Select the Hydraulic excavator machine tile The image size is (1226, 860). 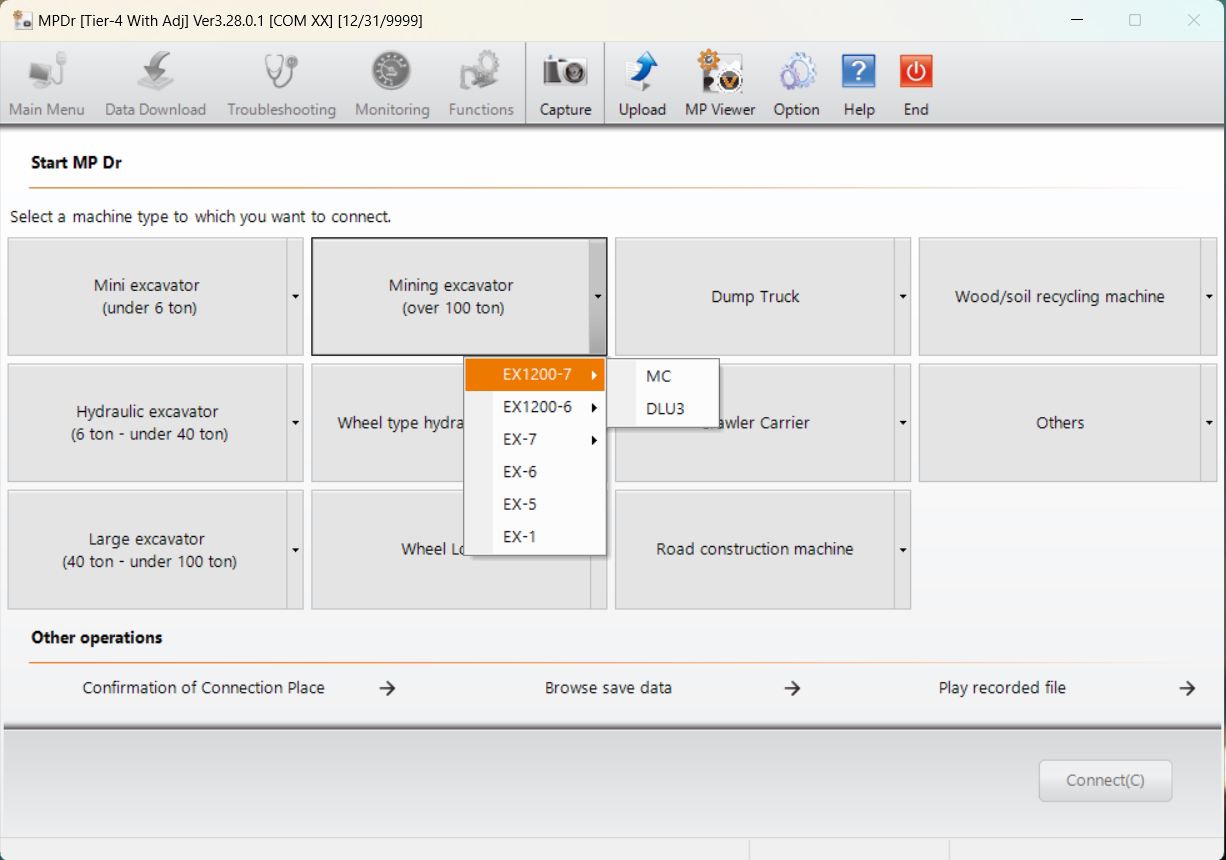(147, 422)
